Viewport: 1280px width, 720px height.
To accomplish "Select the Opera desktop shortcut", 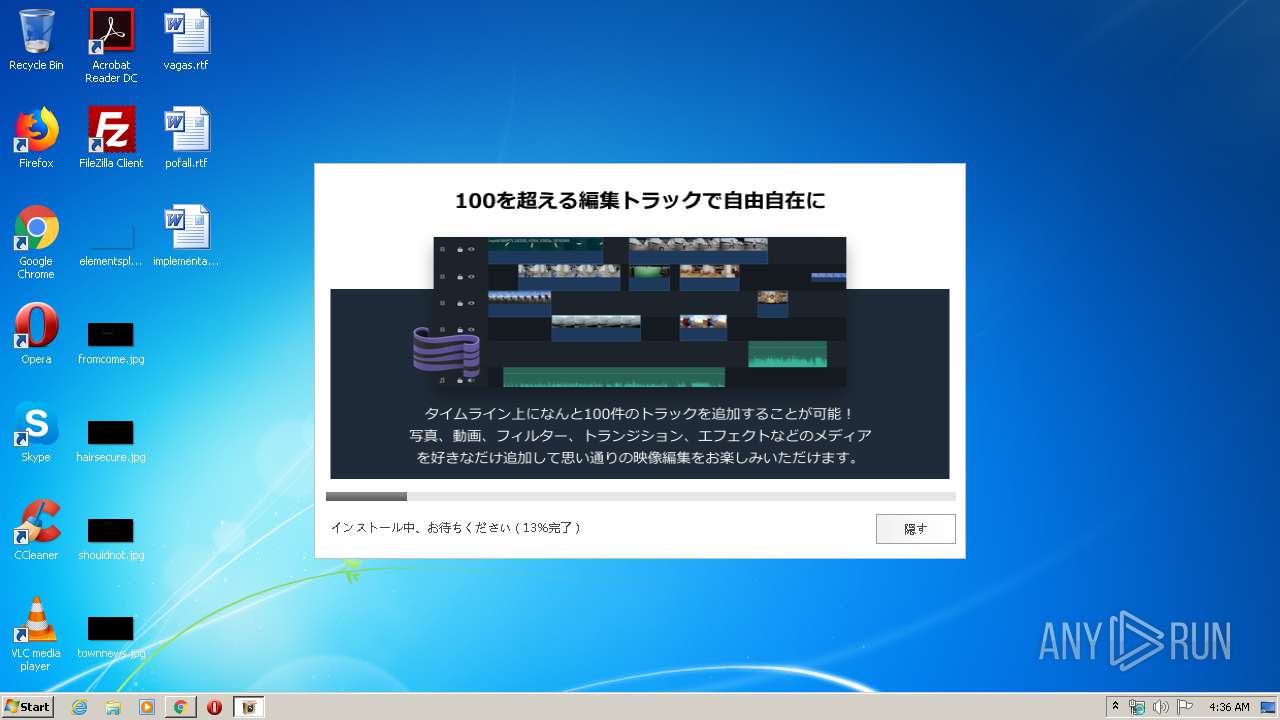I will point(36,334).
